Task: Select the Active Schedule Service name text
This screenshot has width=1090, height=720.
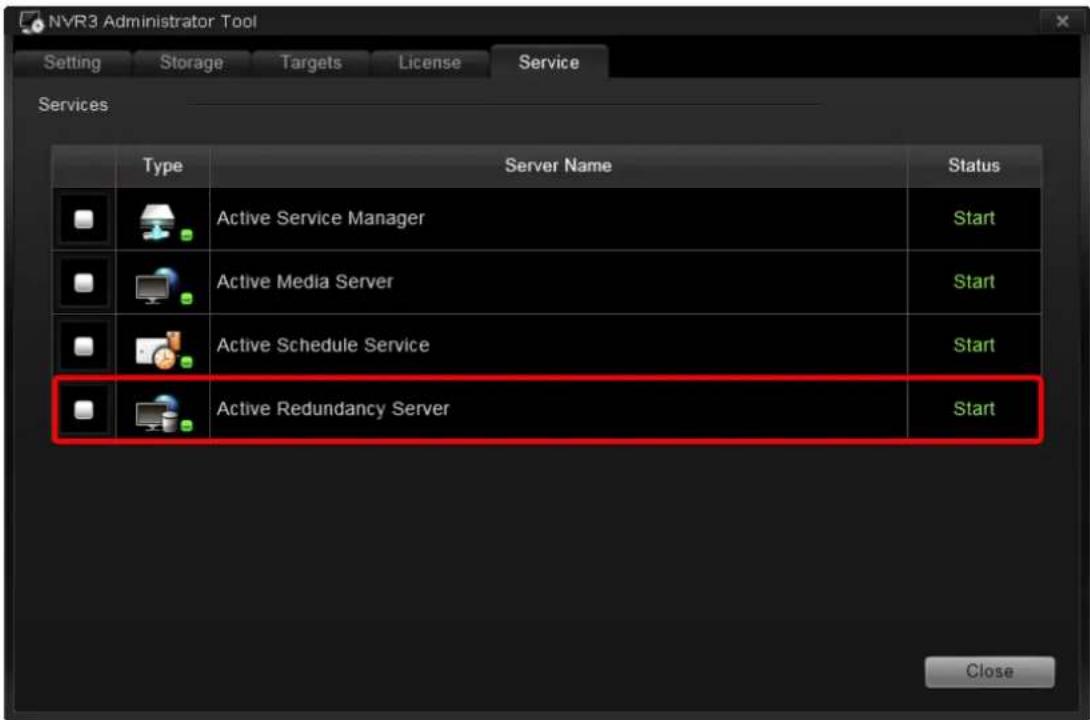Action: point(323,345)
